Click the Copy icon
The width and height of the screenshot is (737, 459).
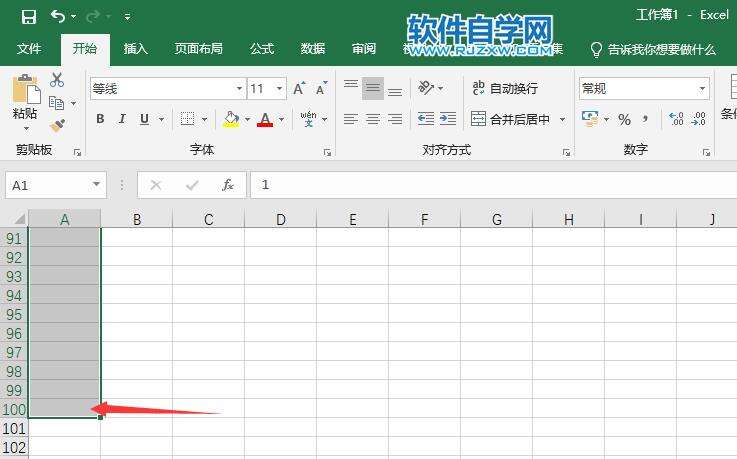(56, 103)
